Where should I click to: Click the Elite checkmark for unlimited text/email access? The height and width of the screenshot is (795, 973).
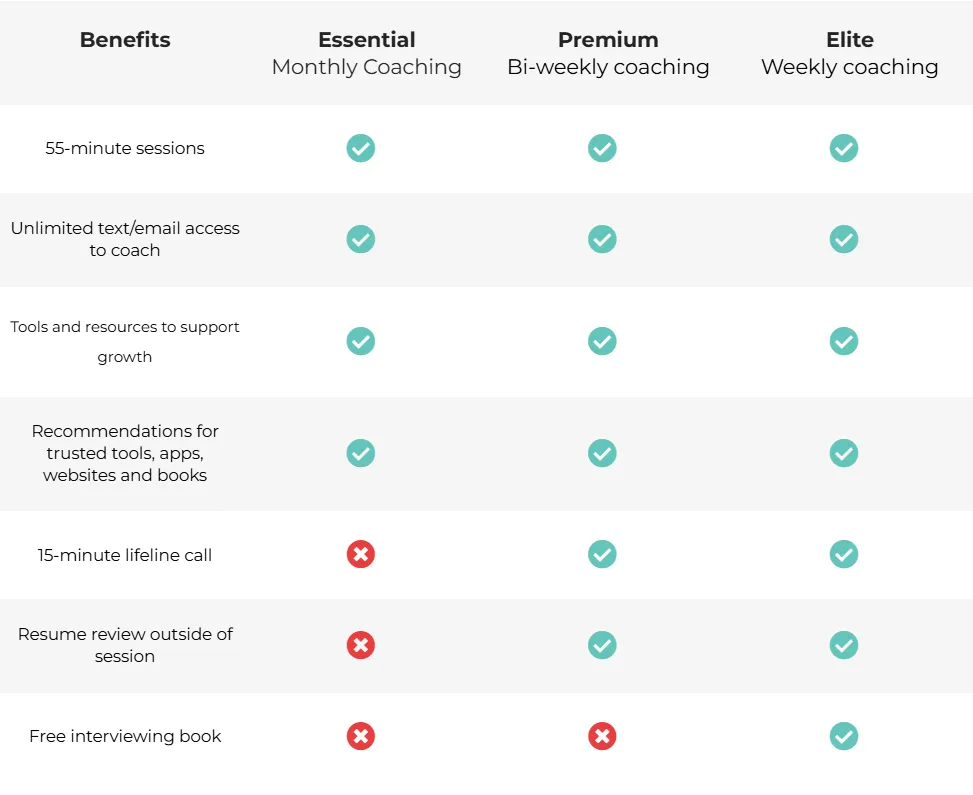pyautogui.click(x=844, y=240)
